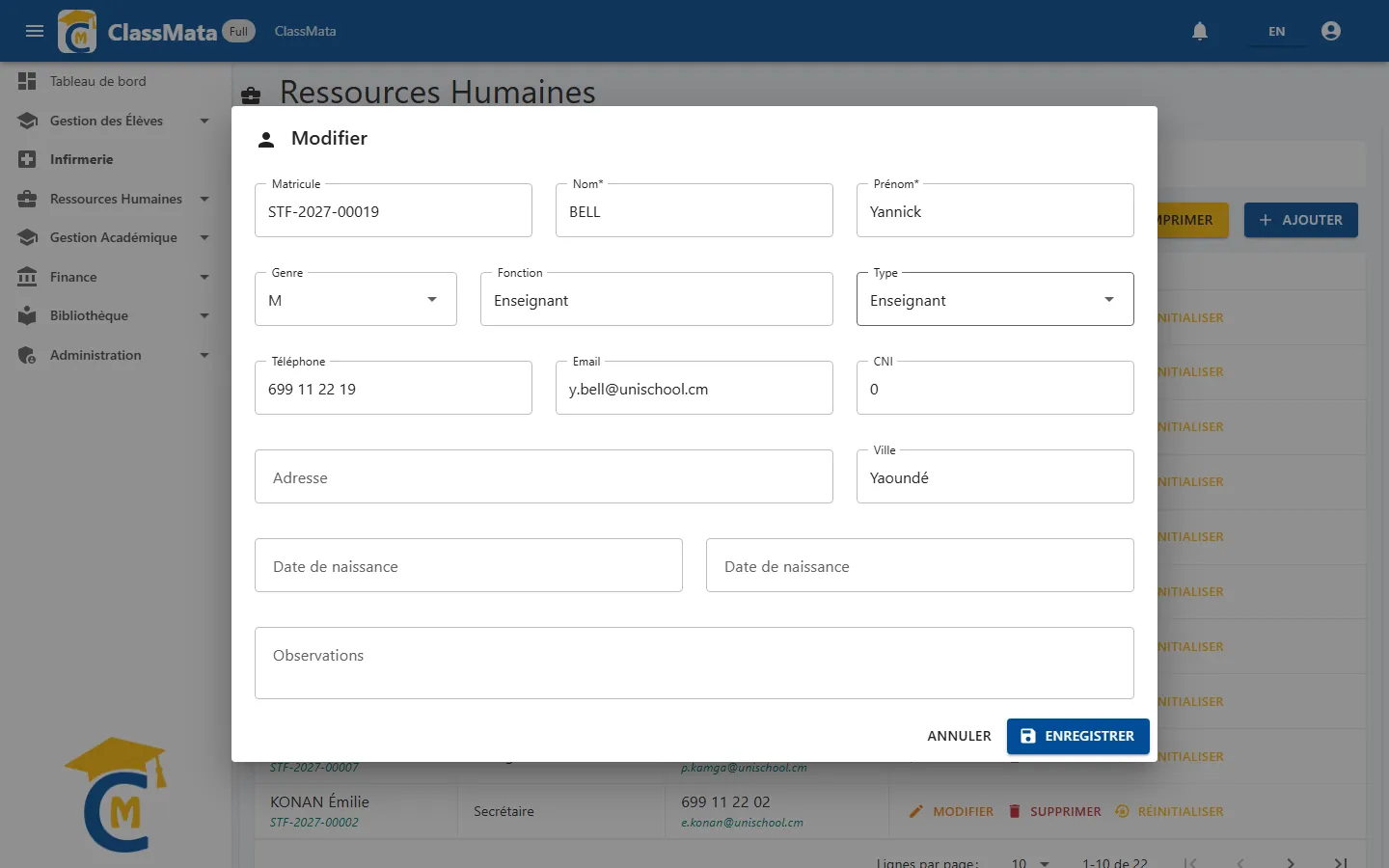Open the Type dropdown showing Enseignant
Viewport: 1389px width, 868px height.
[x=995, y=299]
